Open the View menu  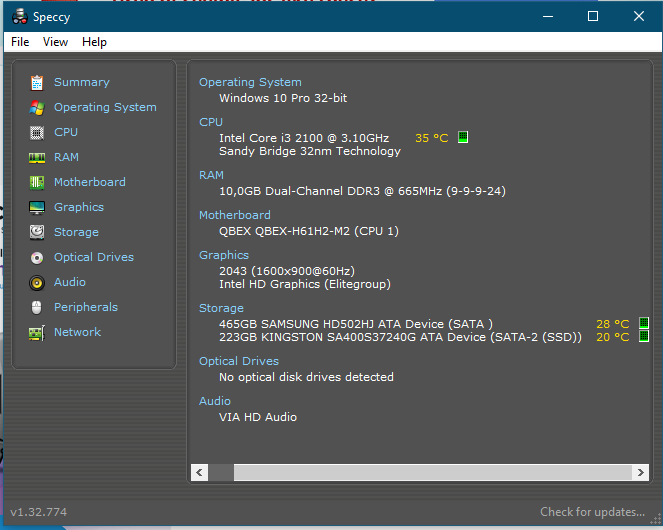[55, 42]
